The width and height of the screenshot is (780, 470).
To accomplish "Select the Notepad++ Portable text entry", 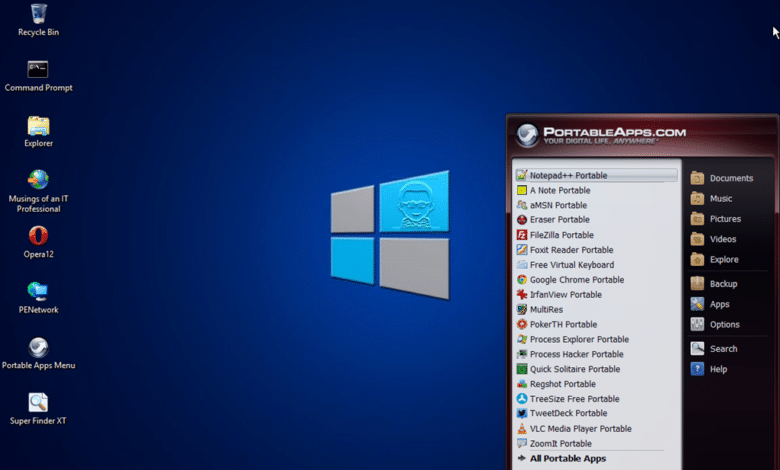I will coord(568,175).
